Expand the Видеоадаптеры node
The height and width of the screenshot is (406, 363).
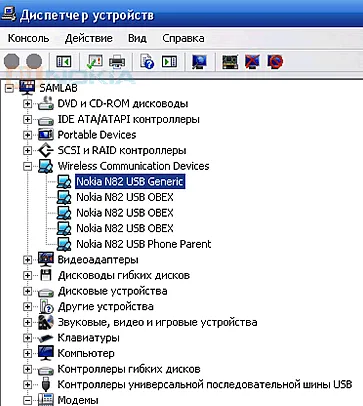pos(28,260)
